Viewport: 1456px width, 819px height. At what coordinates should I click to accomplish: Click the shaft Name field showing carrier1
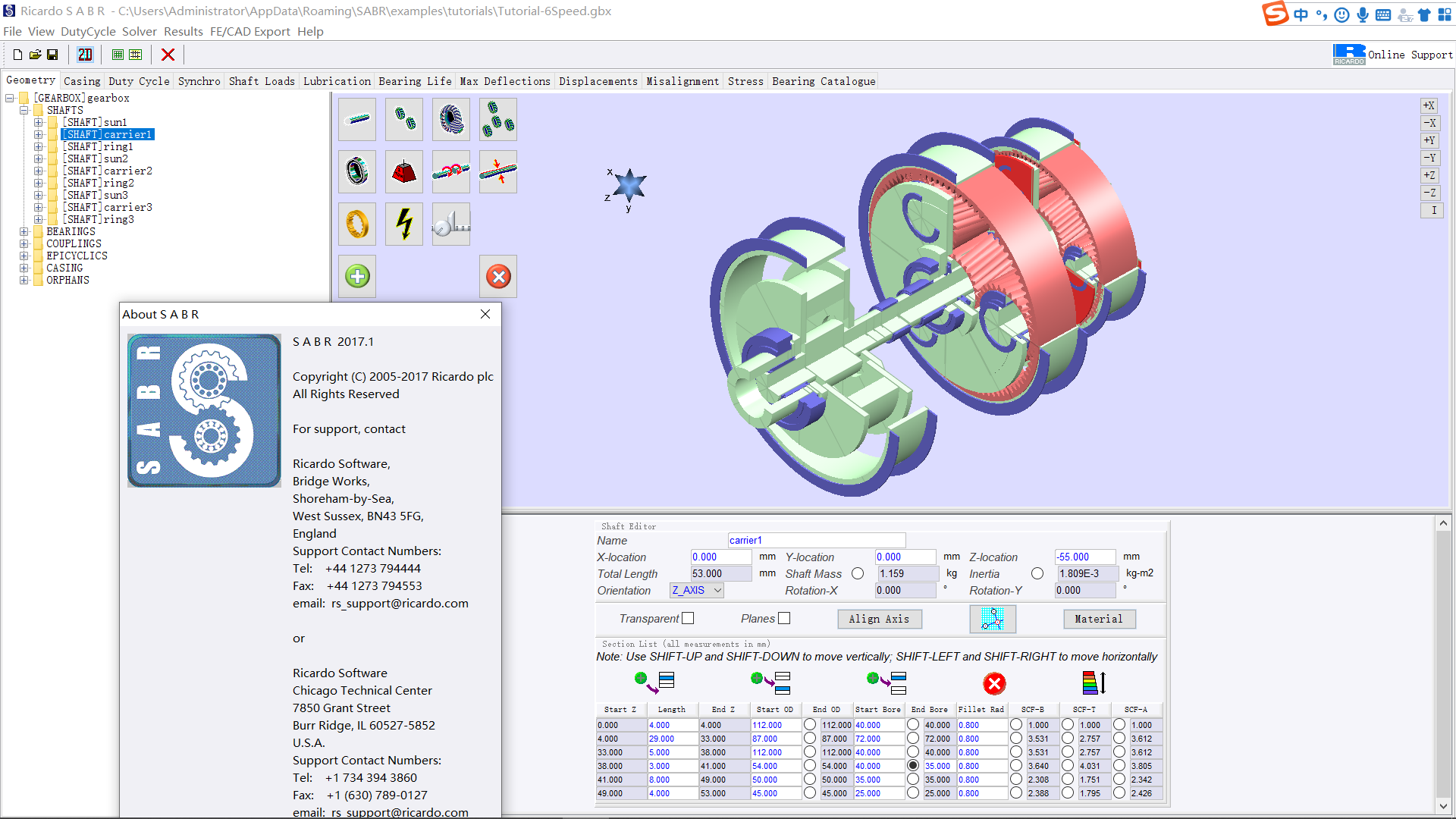[x=817, y=540]
